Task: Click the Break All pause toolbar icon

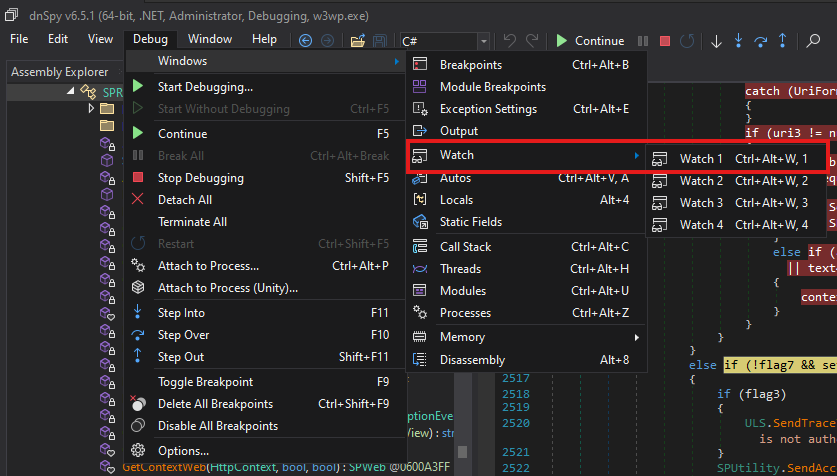Action: (x=643, y=41)
